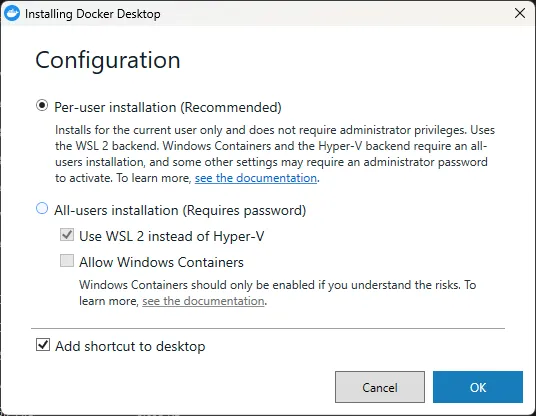Image resolution: width=536 pixels, height=416 pixels.
Task: Toggle Use WSL 2 instead of Hyper-V
Action: (x=67, y=235)
